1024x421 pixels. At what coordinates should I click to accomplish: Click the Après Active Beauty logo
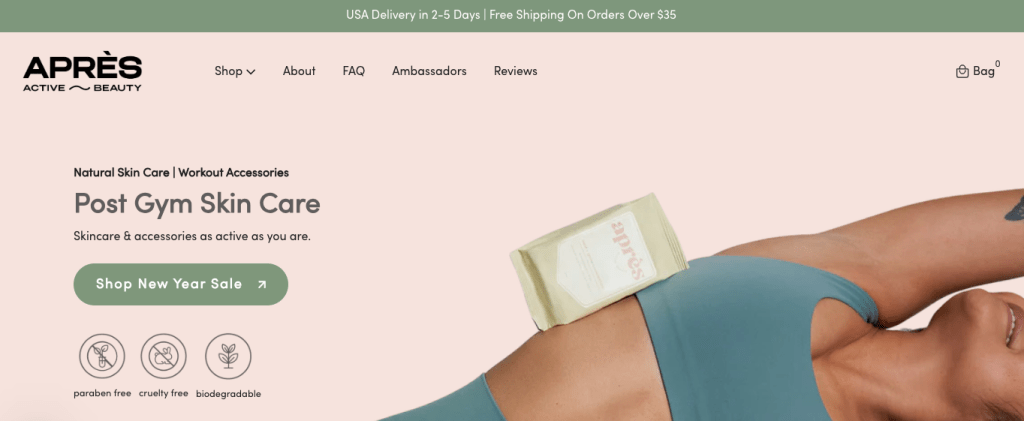click(82, 74)
